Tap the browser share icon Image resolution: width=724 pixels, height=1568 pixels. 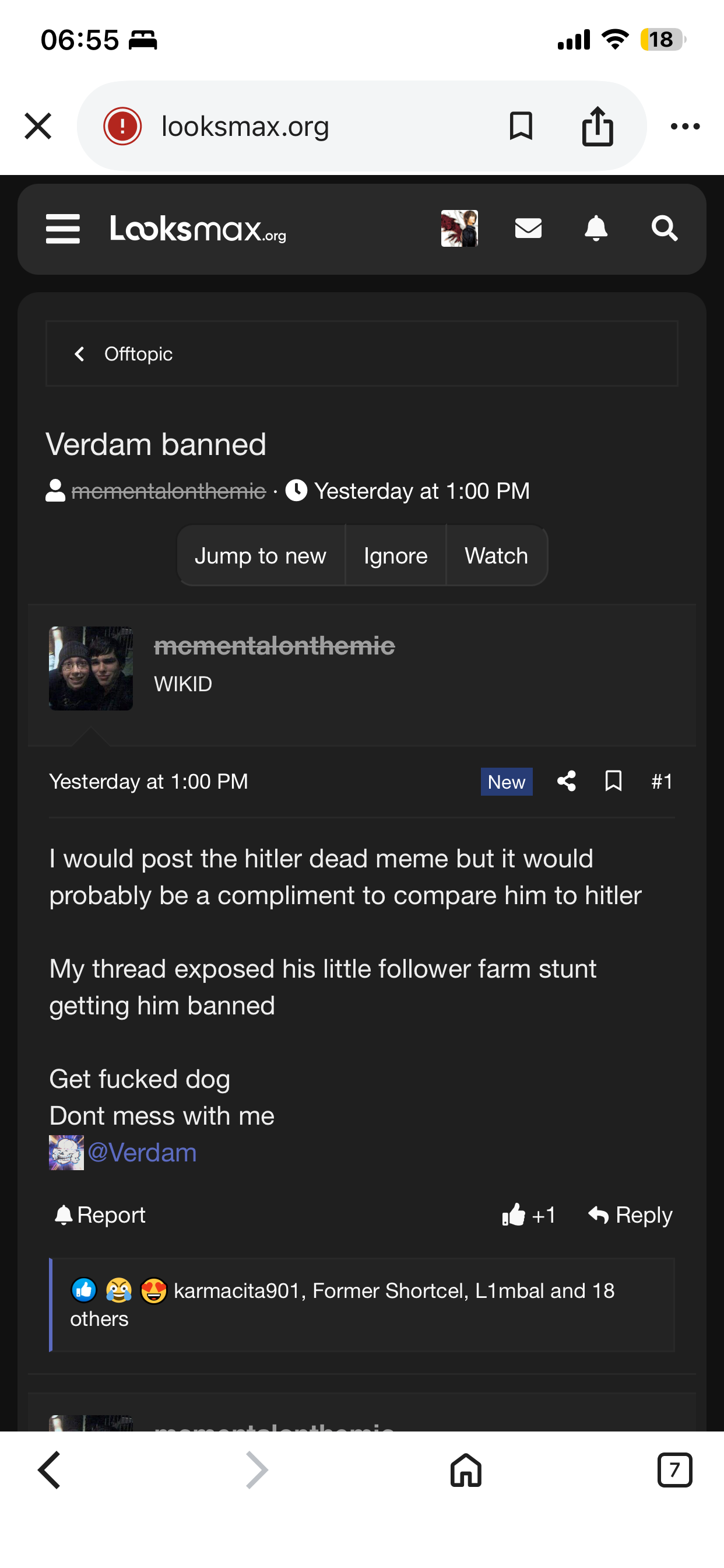pyautogui.click(x=597, y=127)
